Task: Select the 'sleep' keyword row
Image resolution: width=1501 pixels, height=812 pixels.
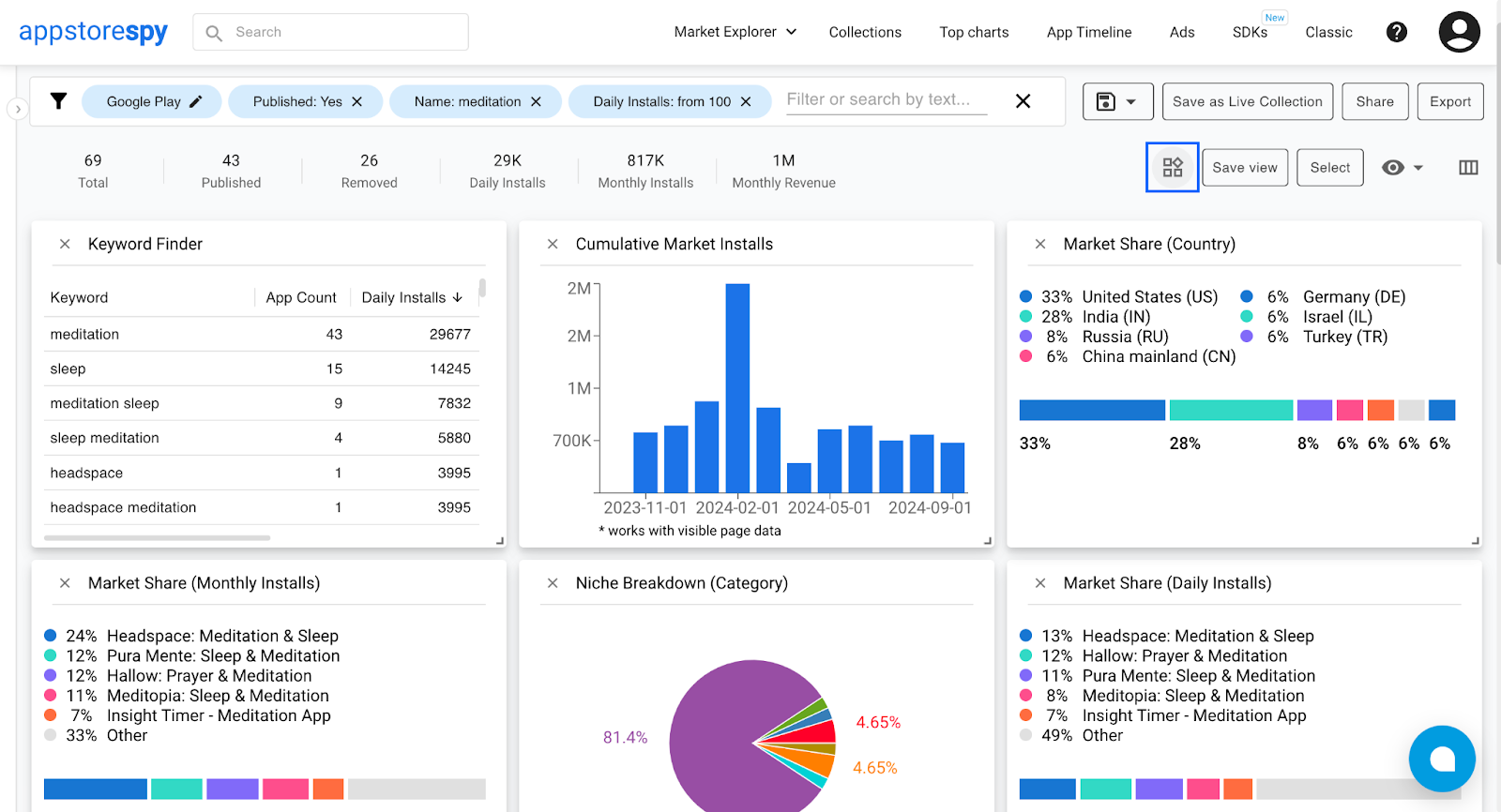Action: (261, 368)
